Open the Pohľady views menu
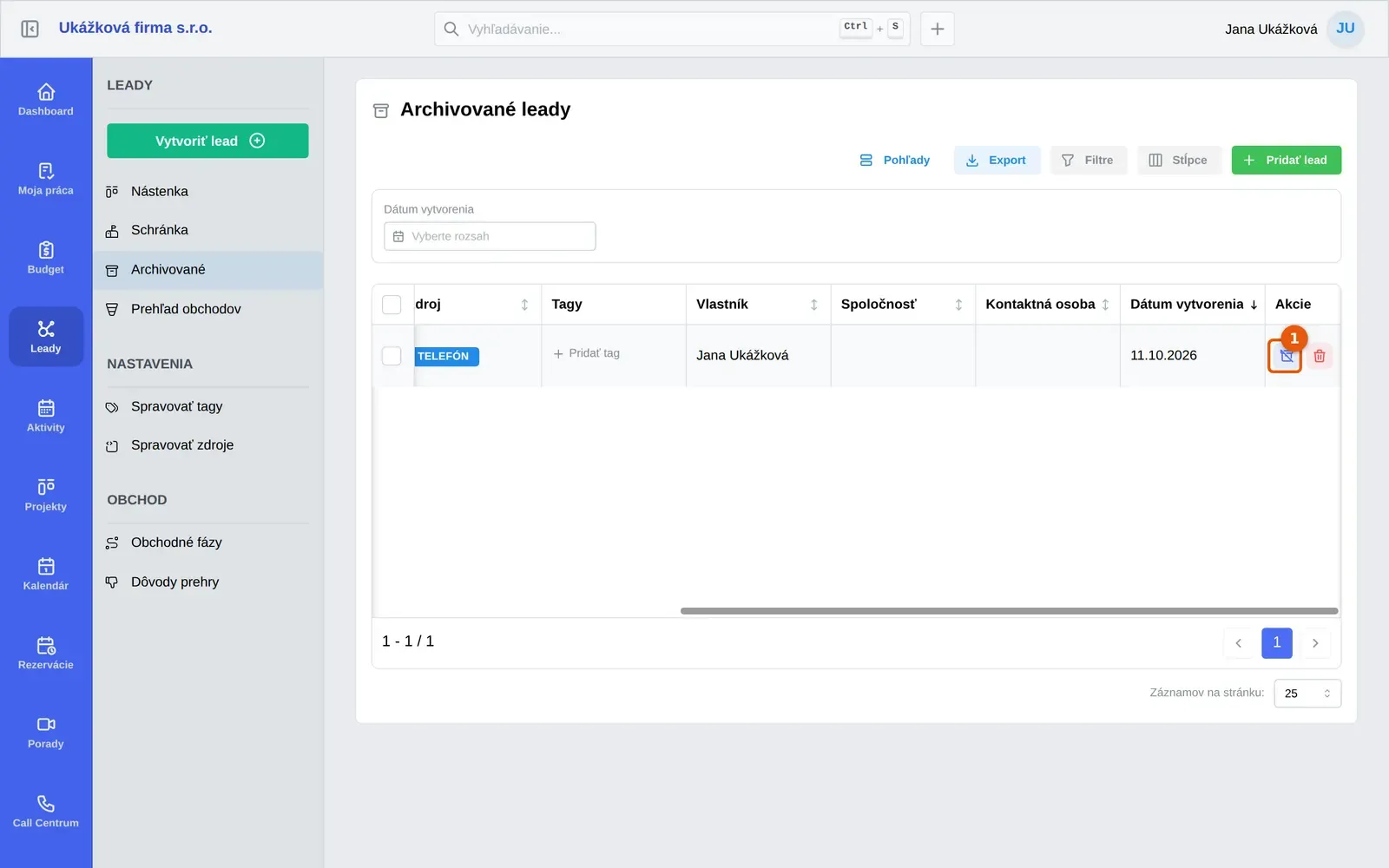The width and height of the screenshot is (1389, 868). pyautogui.click(x=895, y=161)
